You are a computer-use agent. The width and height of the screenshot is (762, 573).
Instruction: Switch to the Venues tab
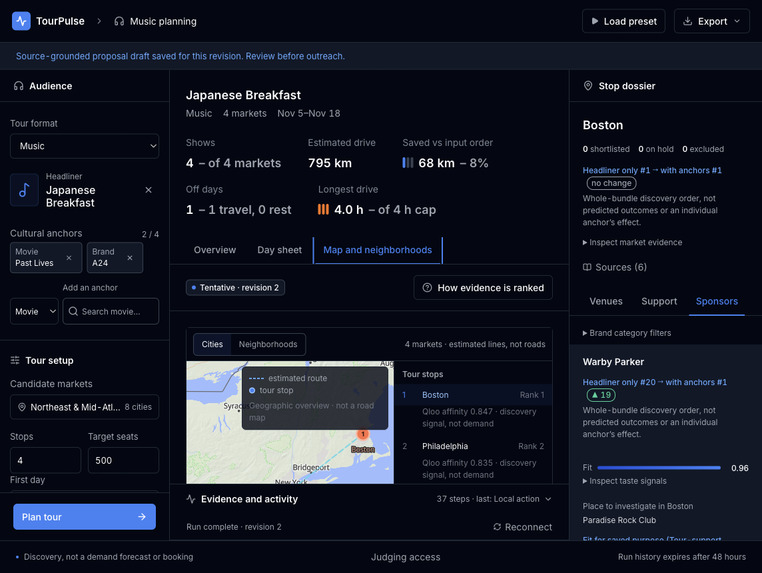[606, 301]
